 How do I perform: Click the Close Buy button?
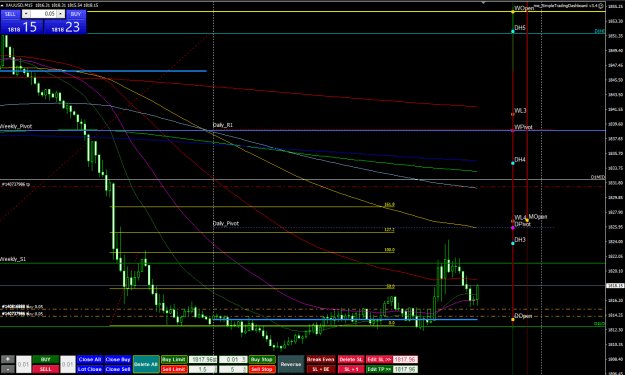(x=118, y=359)
